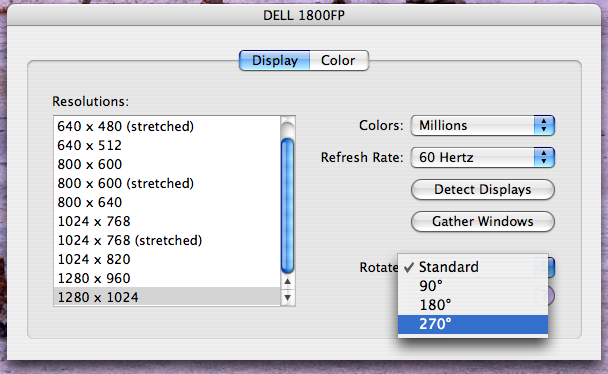The width and height of the screenshot is (608, 374).
Task: Select resolution 640 x 480 (stretched)
Action: 167,126
